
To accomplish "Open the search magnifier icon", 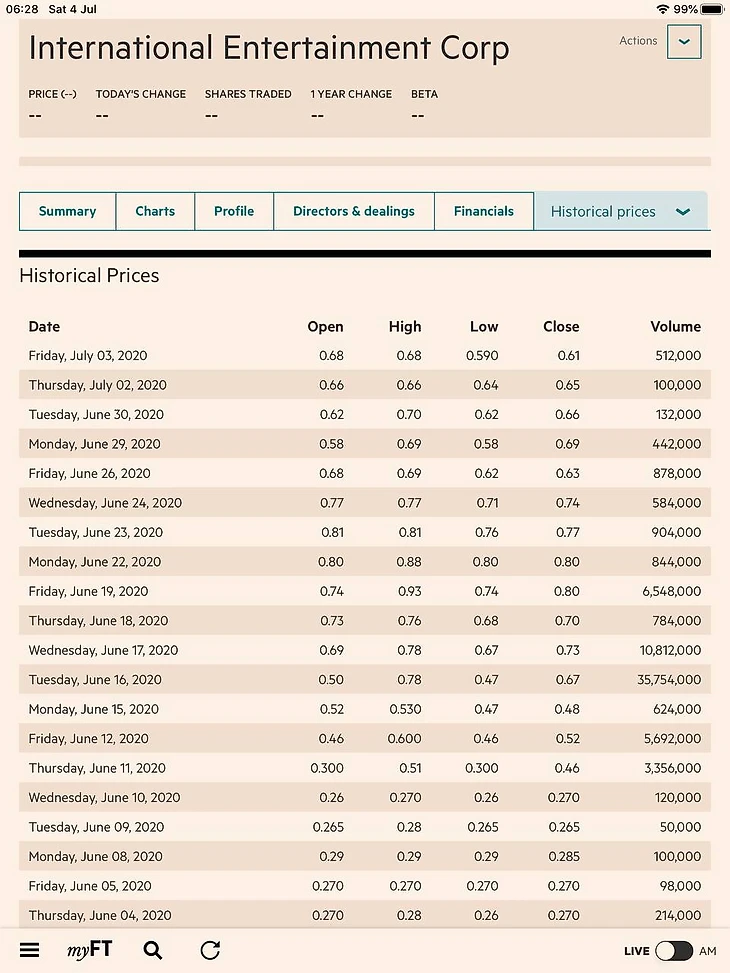I will 153,950.
